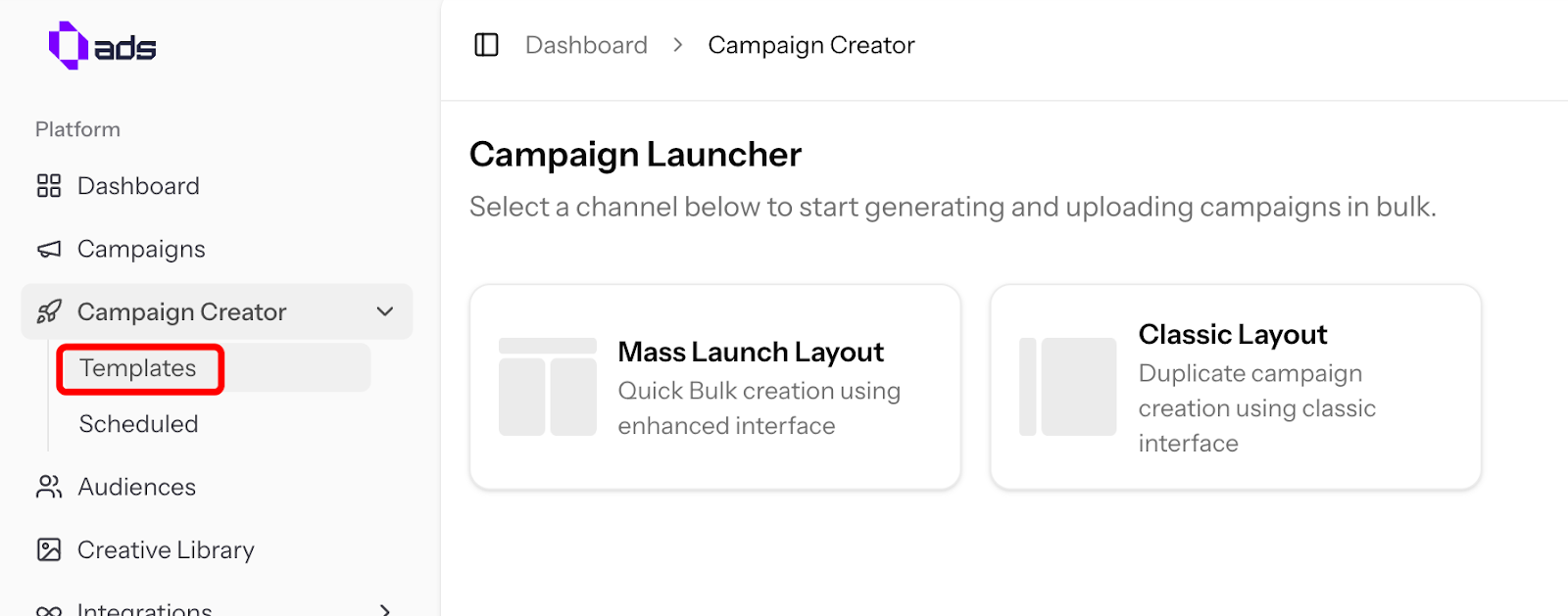This screenshot has height=616, width=1568.
Task: Select Campaign Creator in the breadcrumb
Action: point(810,44)
